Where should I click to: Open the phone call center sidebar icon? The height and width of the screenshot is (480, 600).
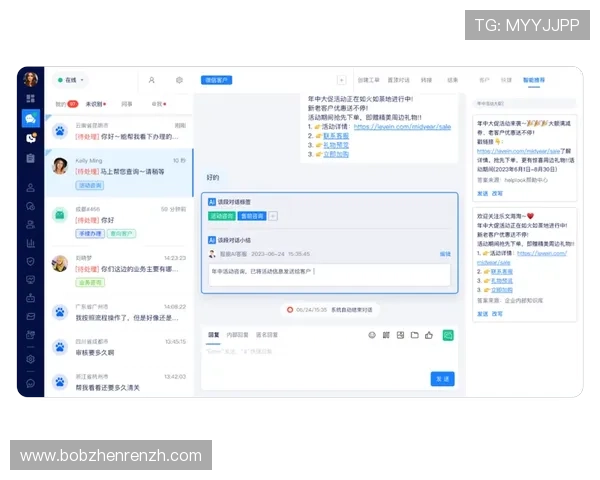pos(31,138)
